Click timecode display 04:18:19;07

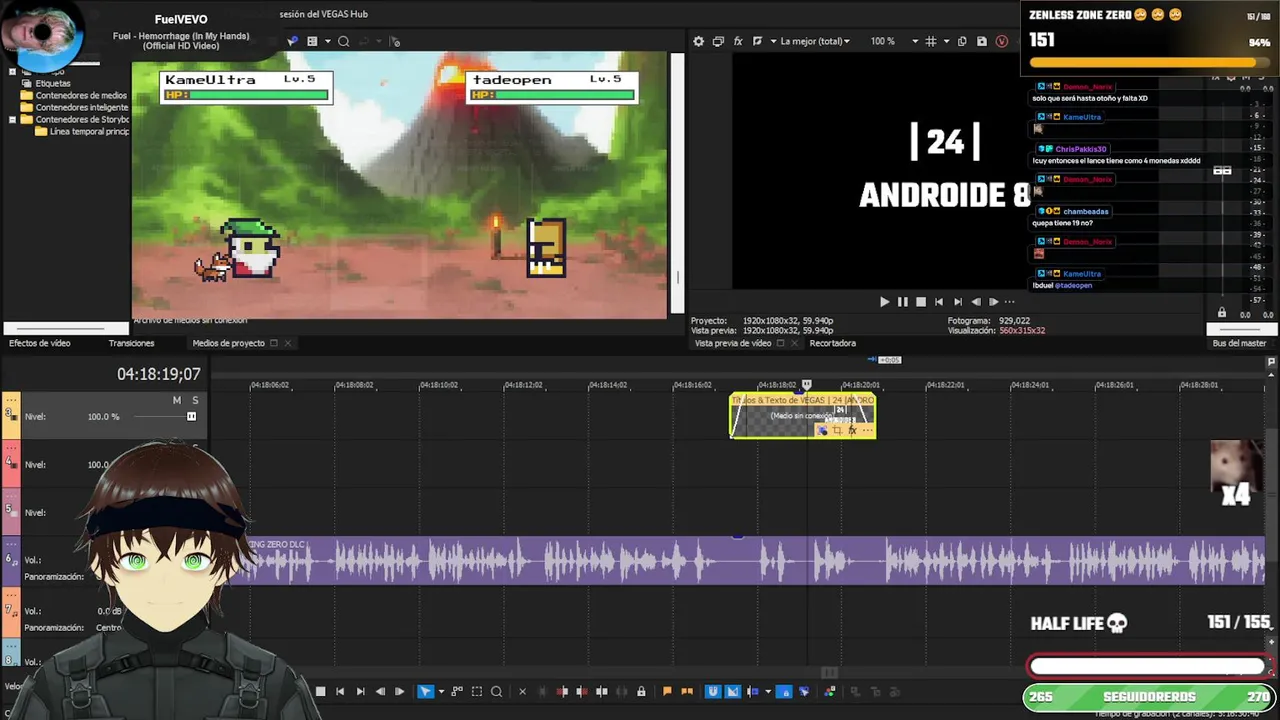point(158,374)
